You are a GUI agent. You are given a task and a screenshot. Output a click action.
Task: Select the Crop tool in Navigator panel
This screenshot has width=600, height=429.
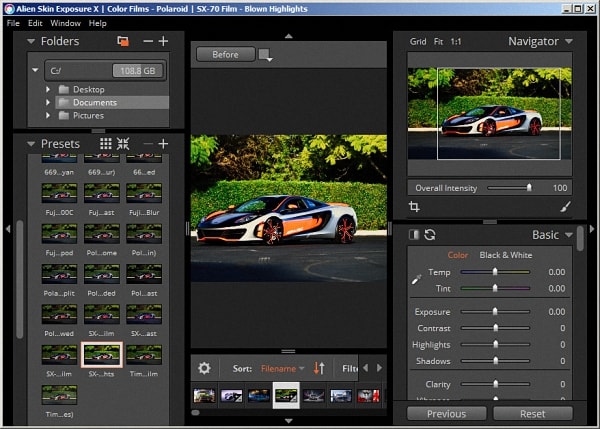click(x=414, y=207)
